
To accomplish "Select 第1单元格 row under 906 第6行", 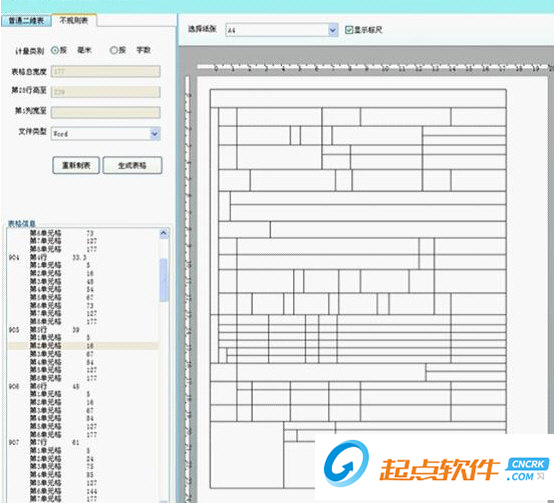I will click(83, 394).
